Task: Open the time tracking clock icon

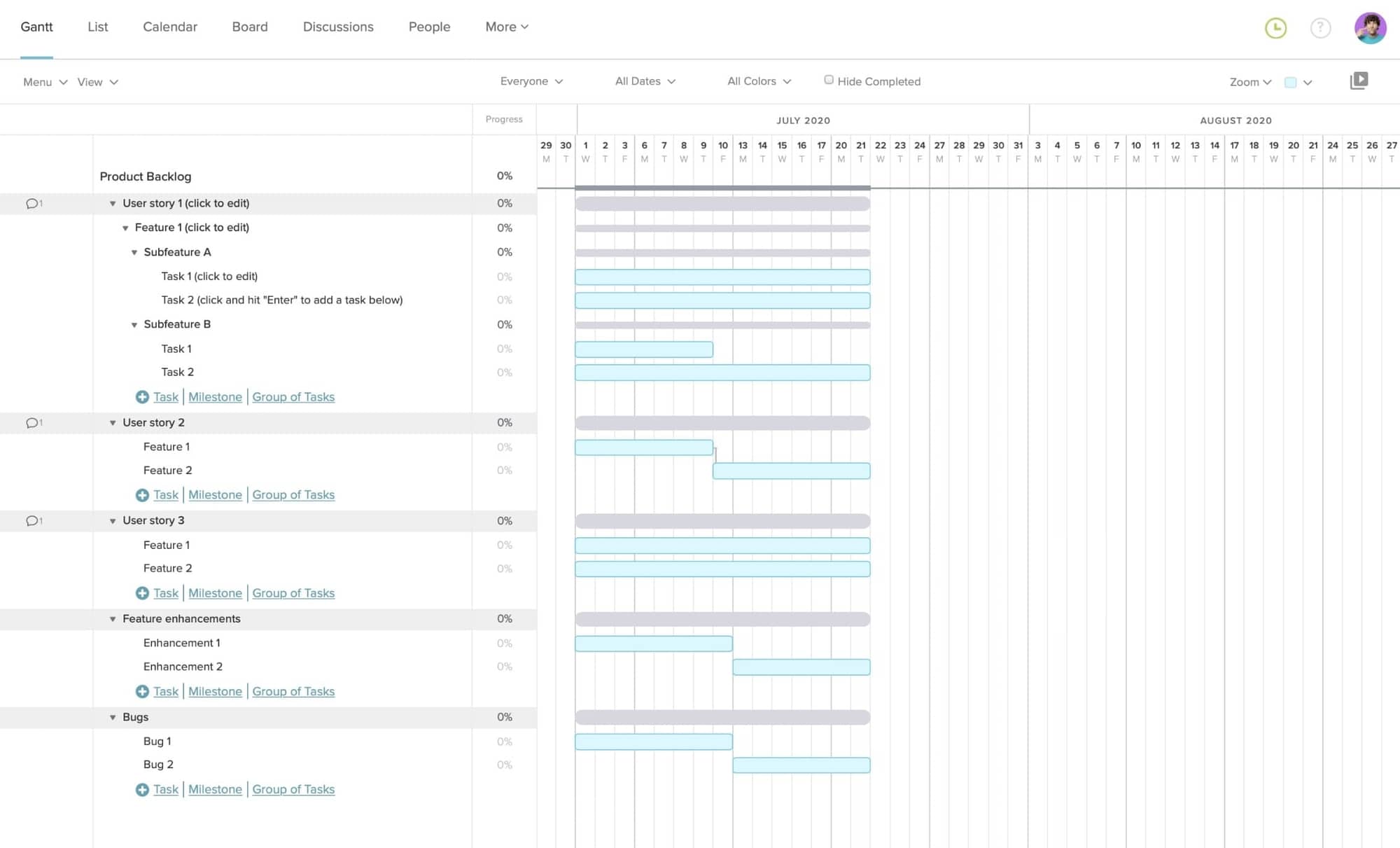Action: pos(1275,28)
